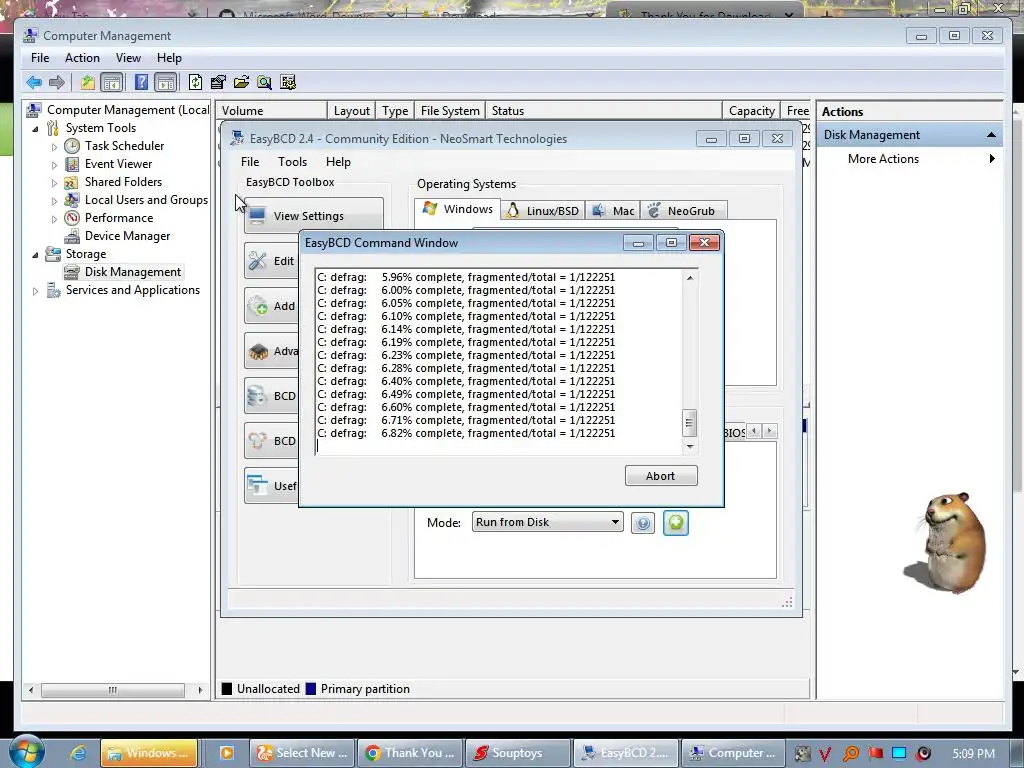
Task: Select Performance in System Tools
Action: click(118, 217)
